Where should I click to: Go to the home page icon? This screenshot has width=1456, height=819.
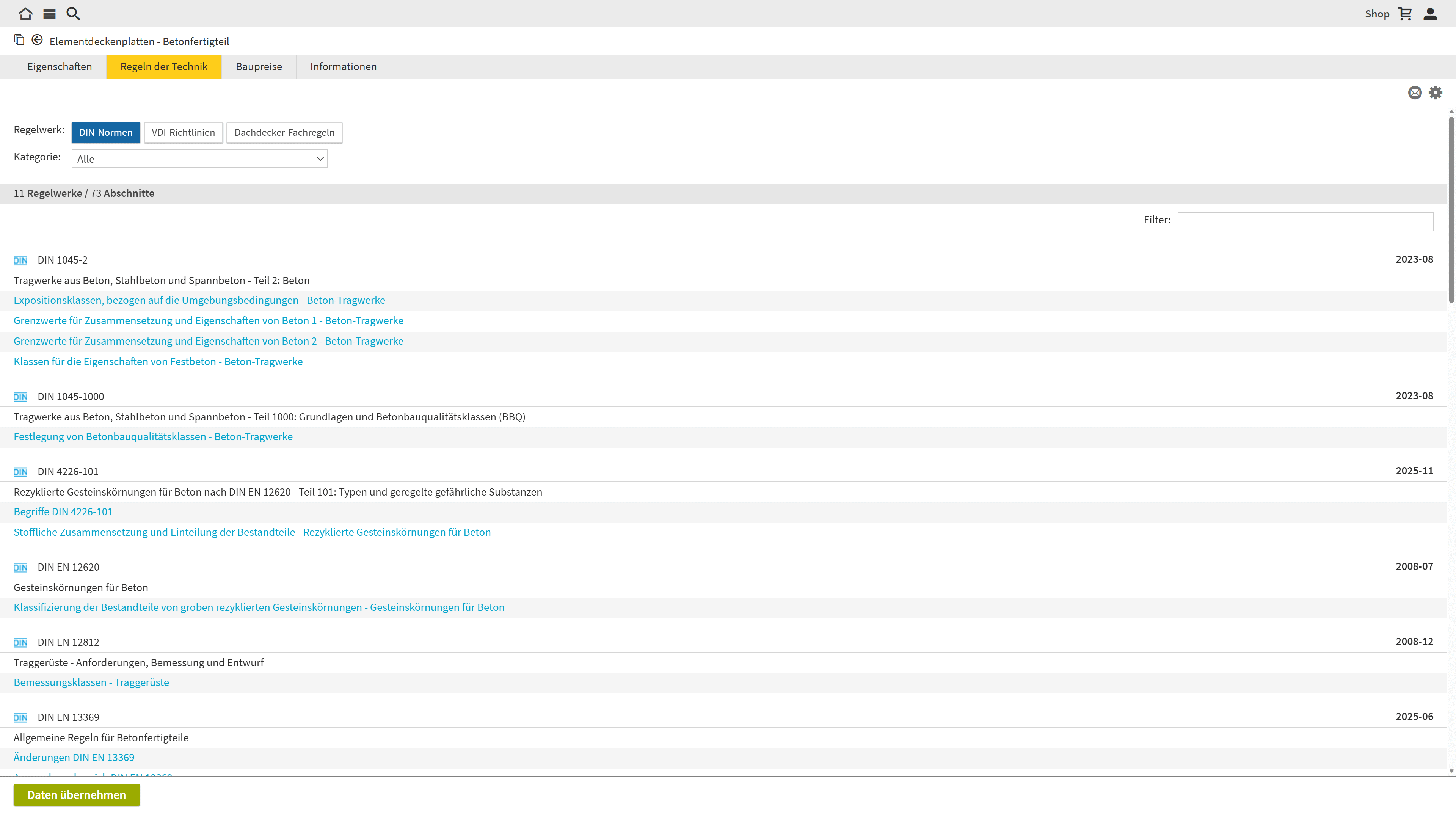(x=25, y=14)
